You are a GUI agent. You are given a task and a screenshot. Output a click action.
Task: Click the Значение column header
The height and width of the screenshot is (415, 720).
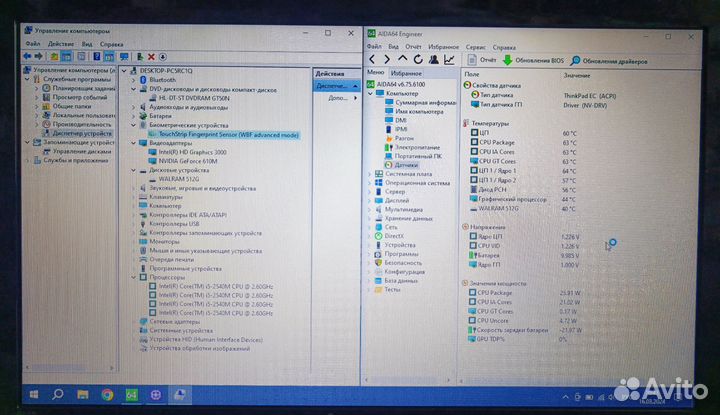(x=577, y=75)
